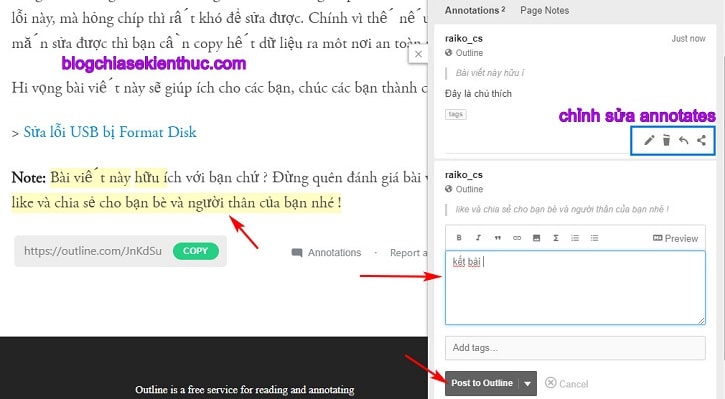725x399 pixels.
Task: Insert numbered list in annotation editor
Action: point(575,238)
